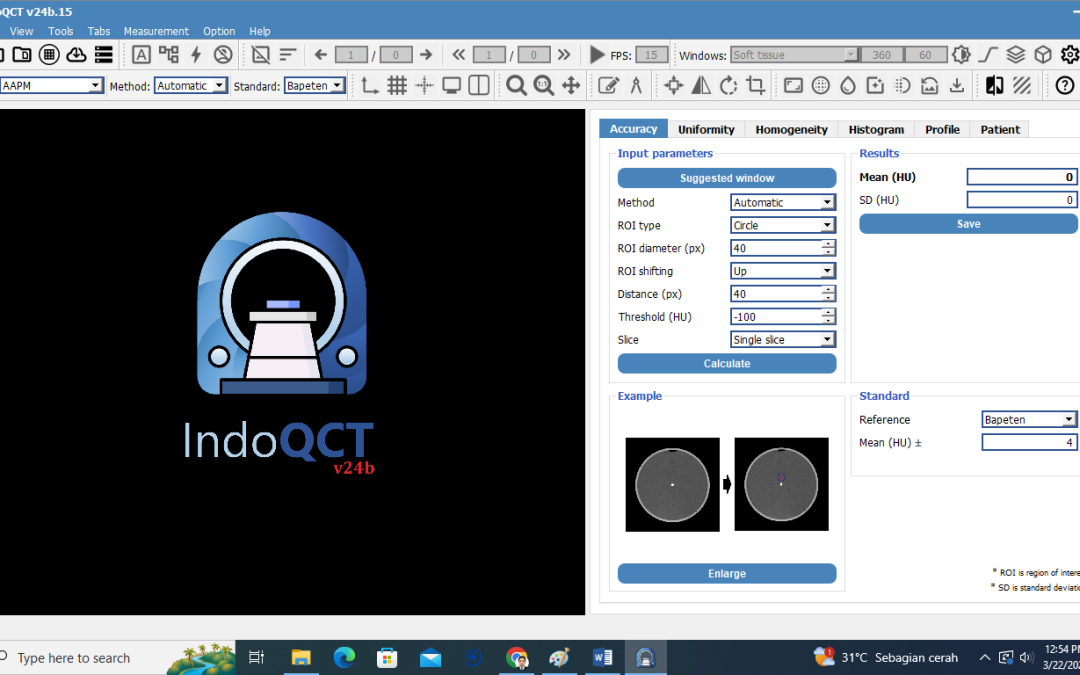Open Help via the question mark icon
Screen dimensions: 1080x675
coord(1065,85)
